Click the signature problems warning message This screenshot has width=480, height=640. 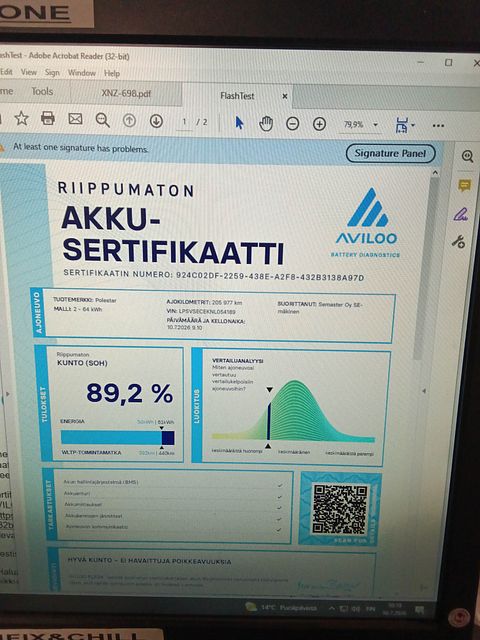tap(80, 147)
